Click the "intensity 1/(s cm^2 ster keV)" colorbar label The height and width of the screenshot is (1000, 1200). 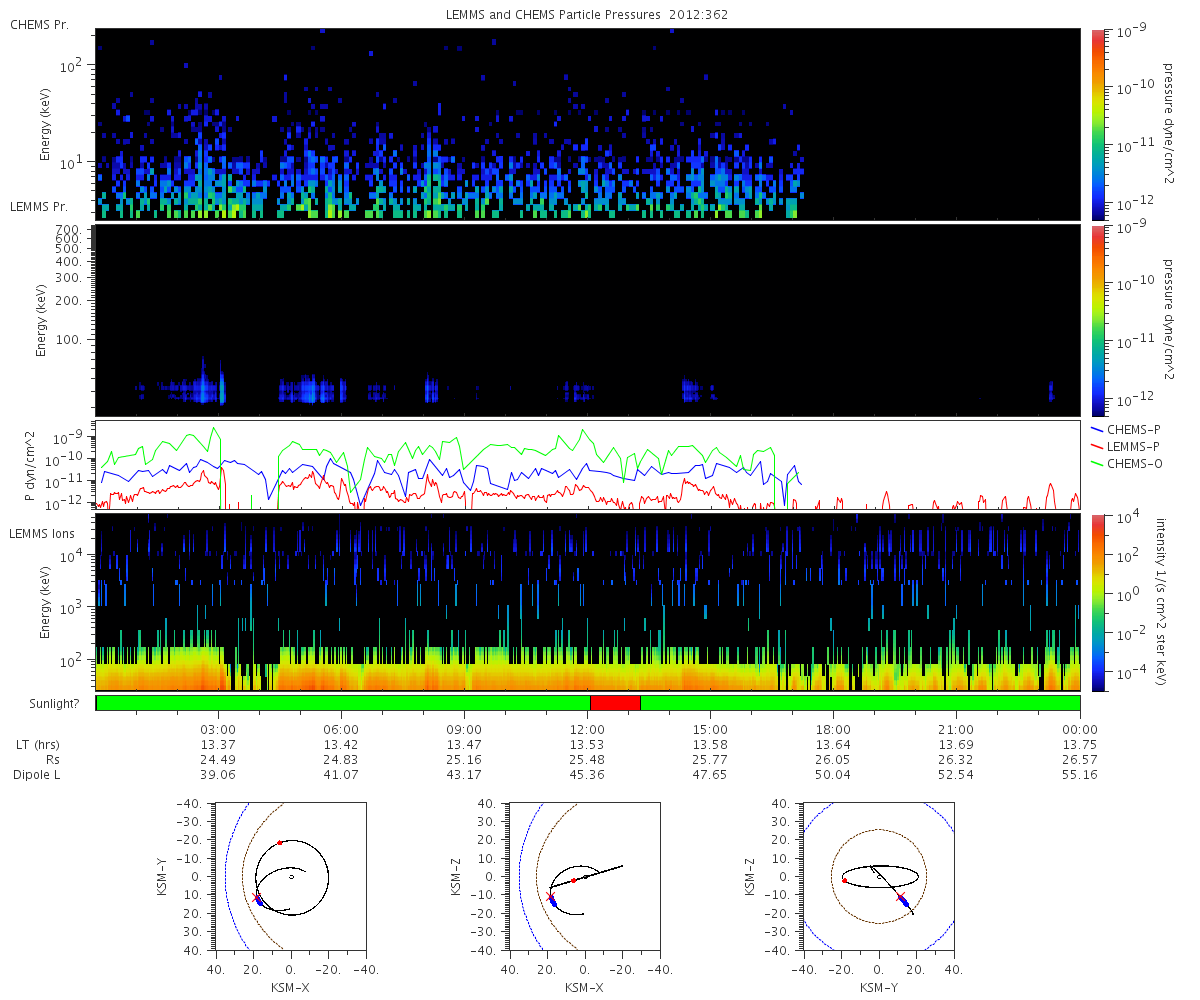[1163, 602]
